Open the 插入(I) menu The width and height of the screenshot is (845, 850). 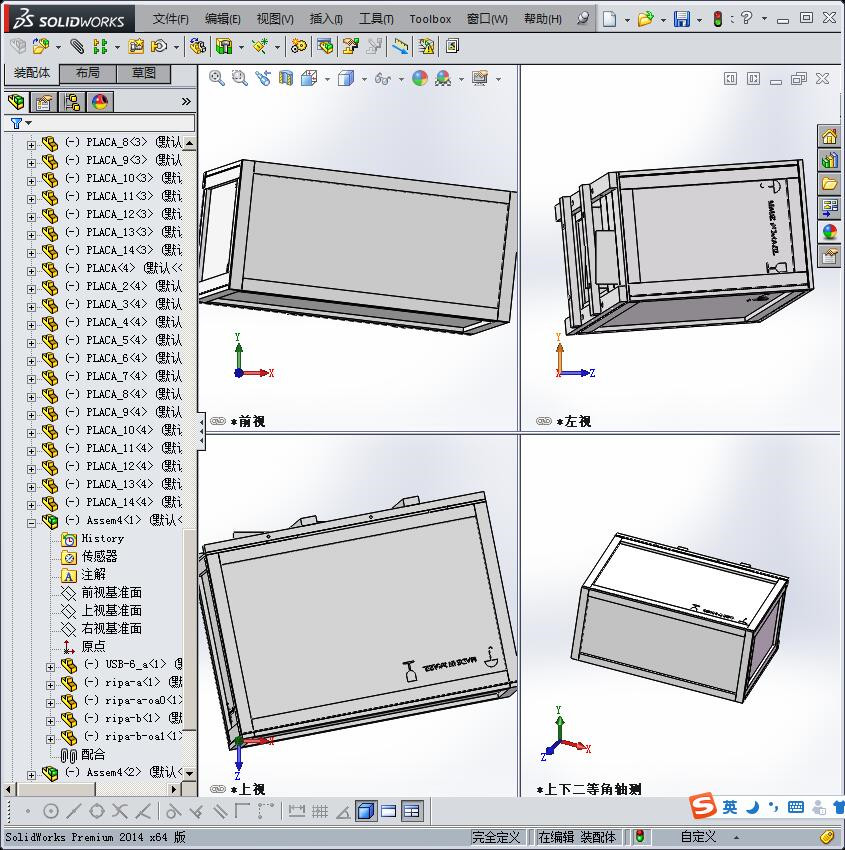326,19
